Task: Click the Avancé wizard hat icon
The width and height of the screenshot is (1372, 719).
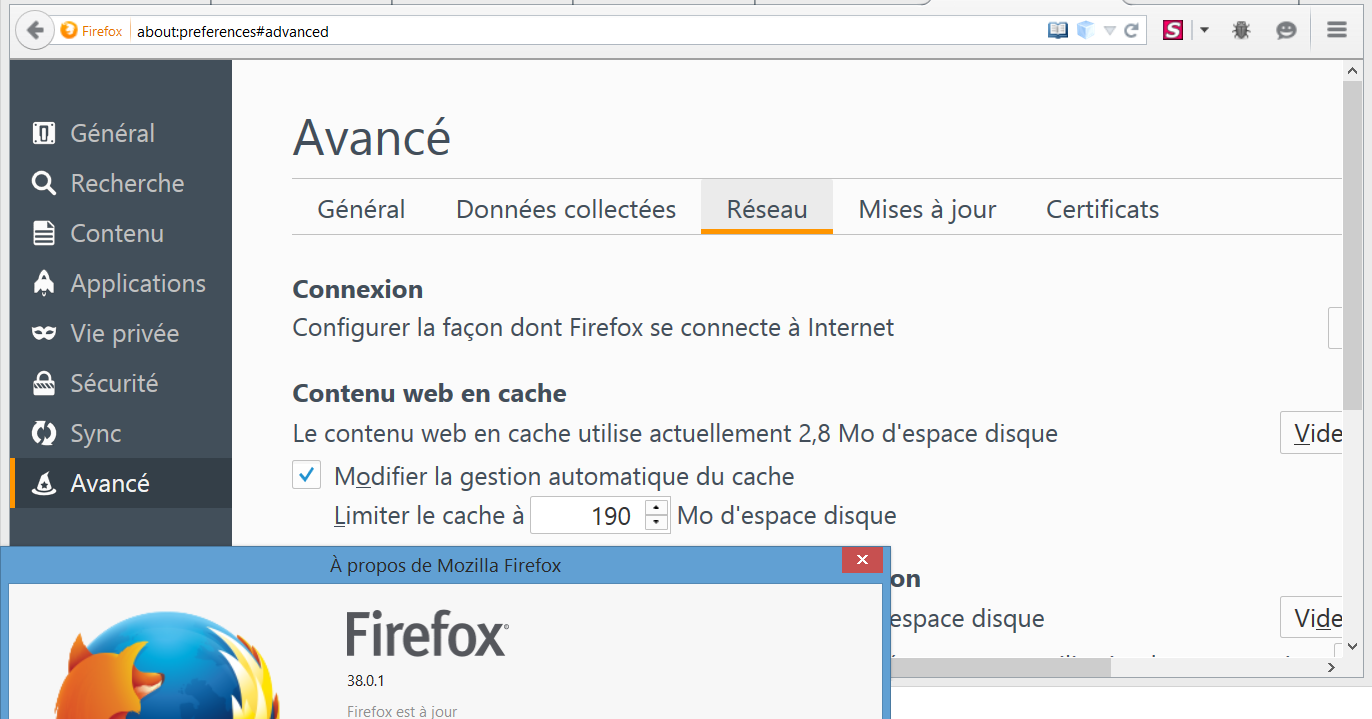Action: coord(44,483)
